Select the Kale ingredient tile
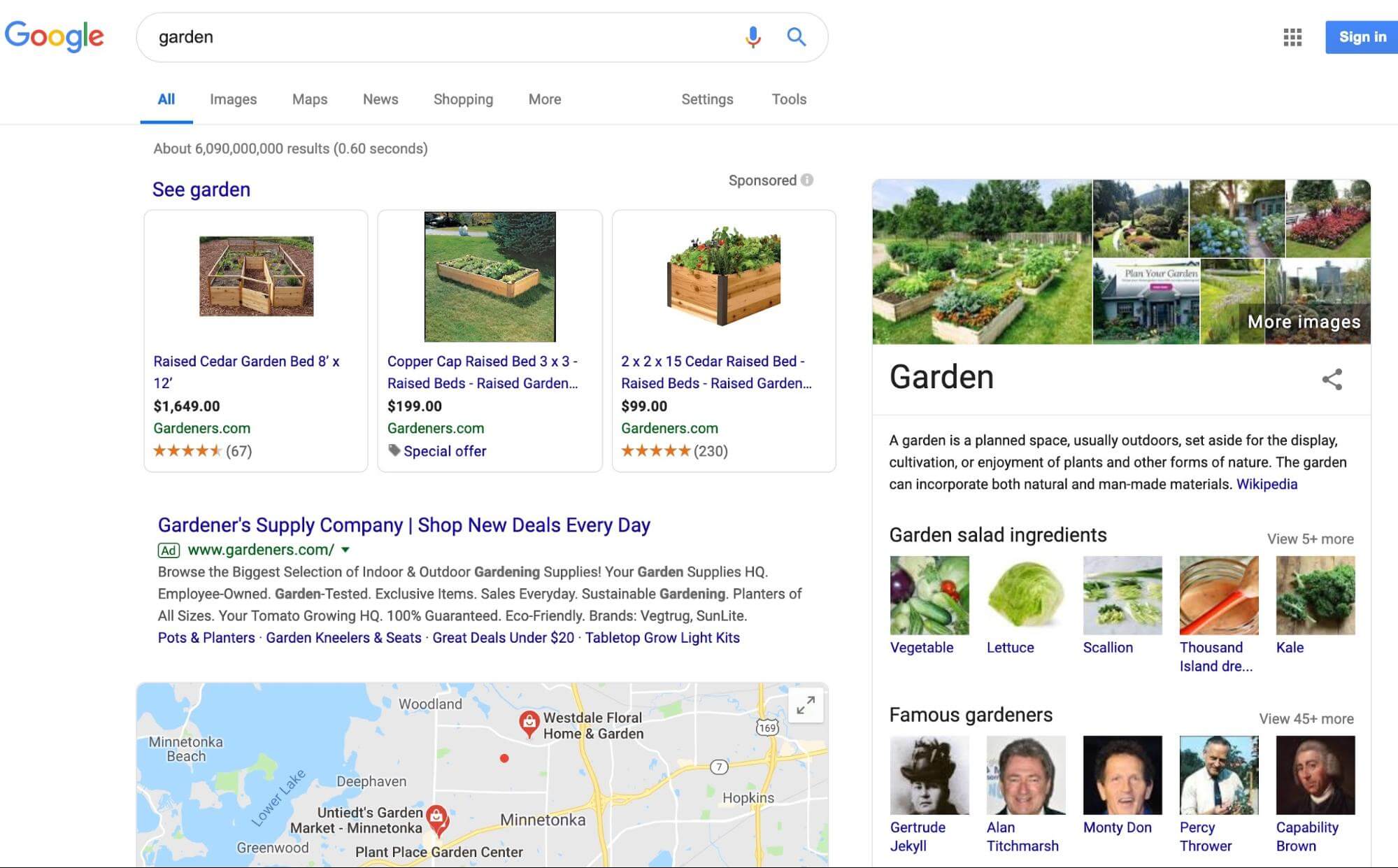 (x=1315, y=606)
